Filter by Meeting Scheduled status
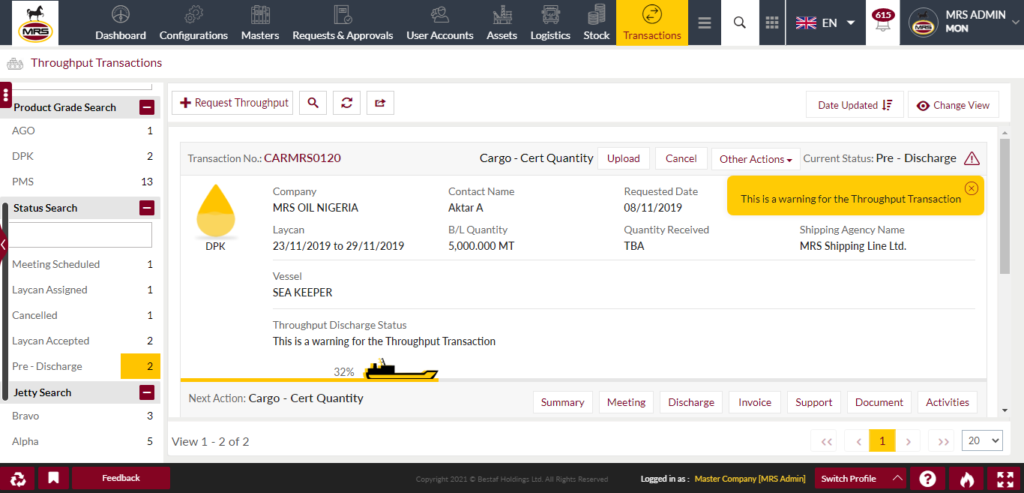The width and height of the screenshot is (1024, 493). point(82,264)
